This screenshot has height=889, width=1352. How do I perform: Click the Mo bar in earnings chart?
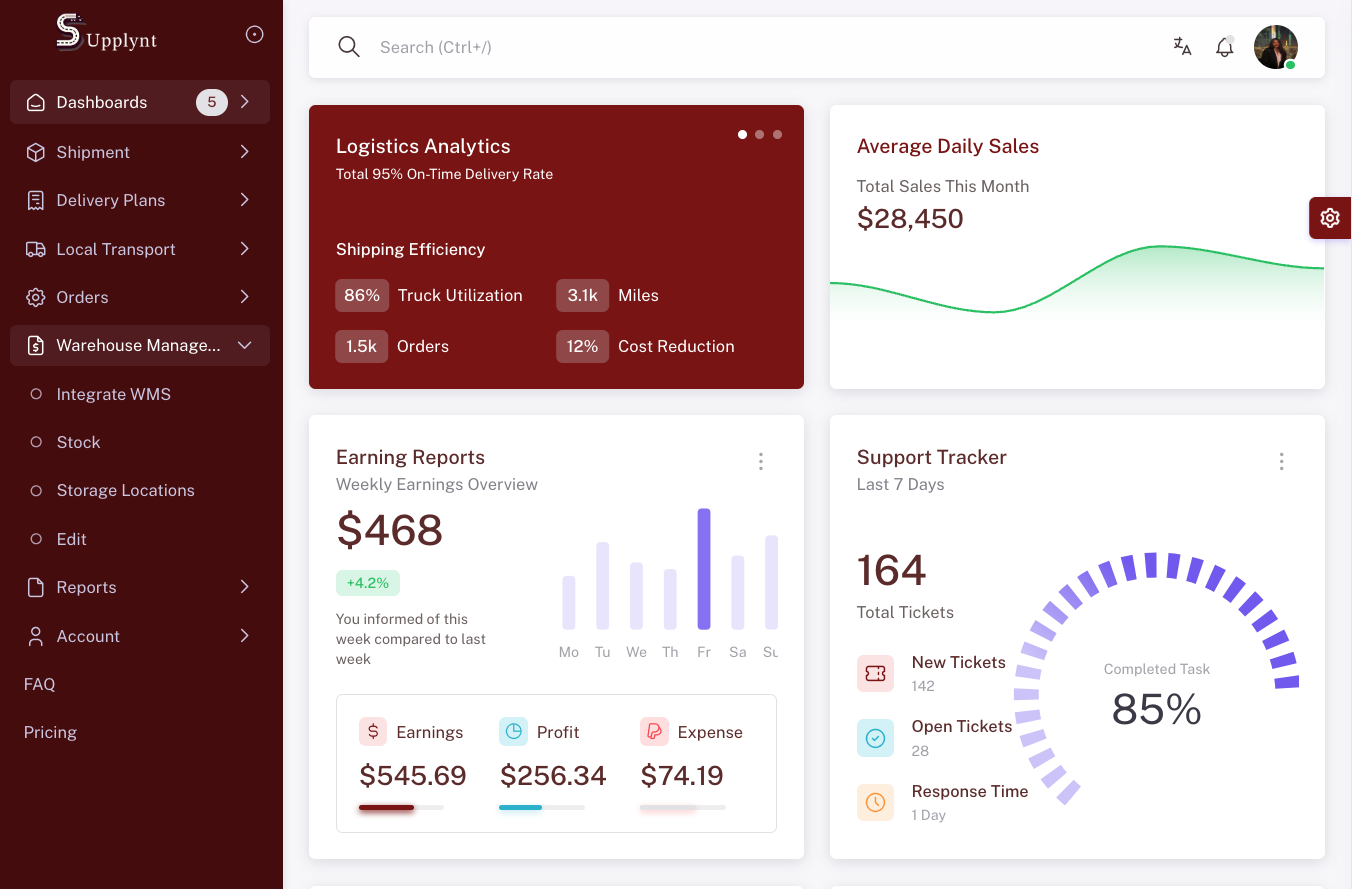pyautogui.click(x=569, y=603)
